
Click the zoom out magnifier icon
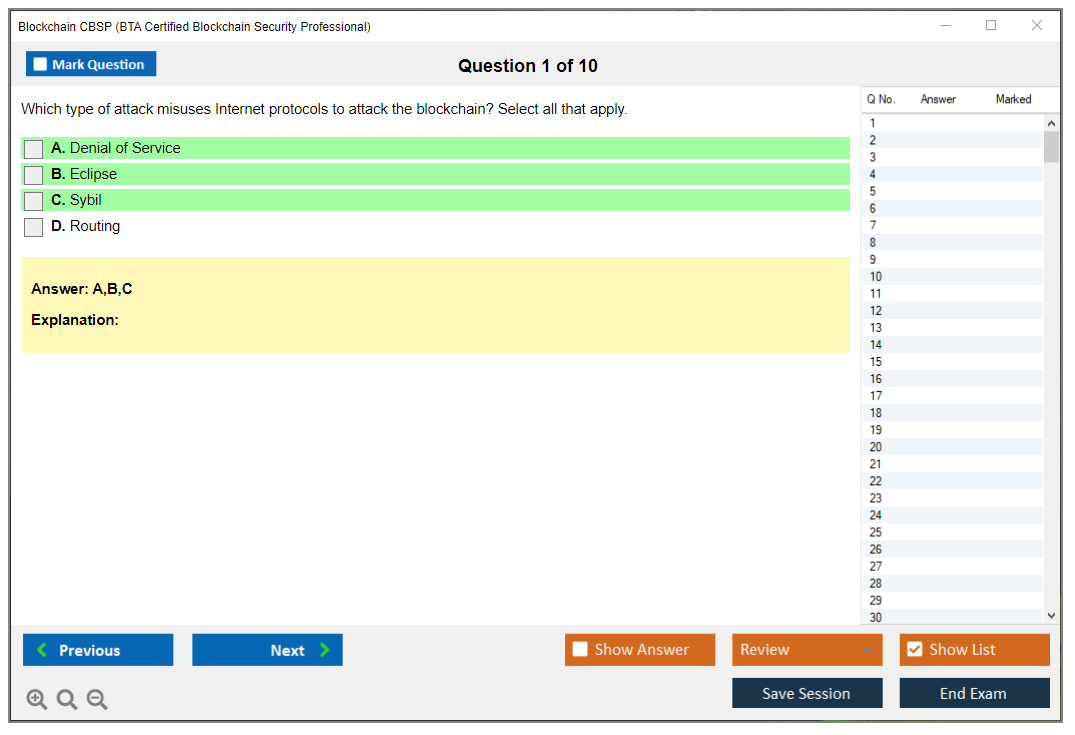click(x=97, y=700)
